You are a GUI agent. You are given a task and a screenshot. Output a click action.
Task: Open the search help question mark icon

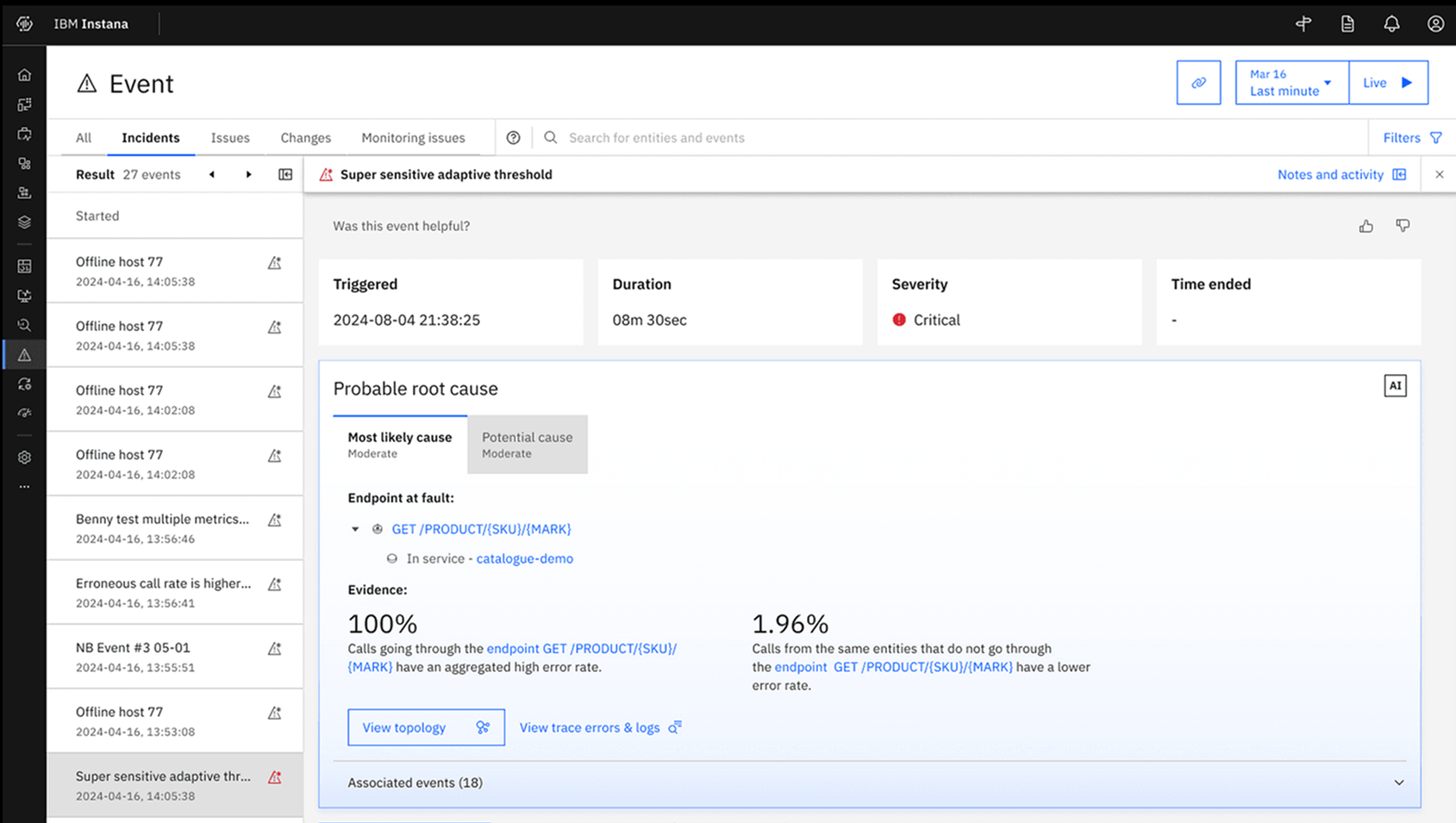coord(513,138)
